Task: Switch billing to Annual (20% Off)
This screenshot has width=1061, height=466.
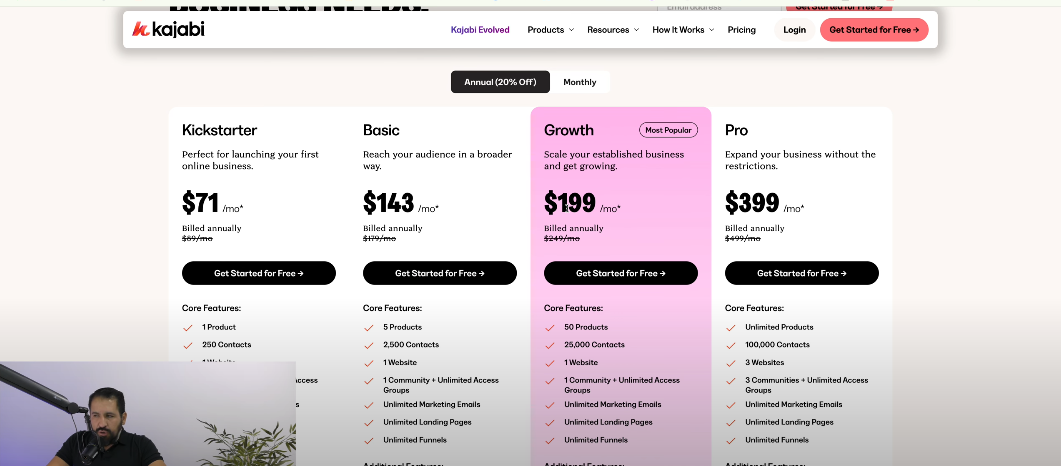Action: click(x=500, y=82)
